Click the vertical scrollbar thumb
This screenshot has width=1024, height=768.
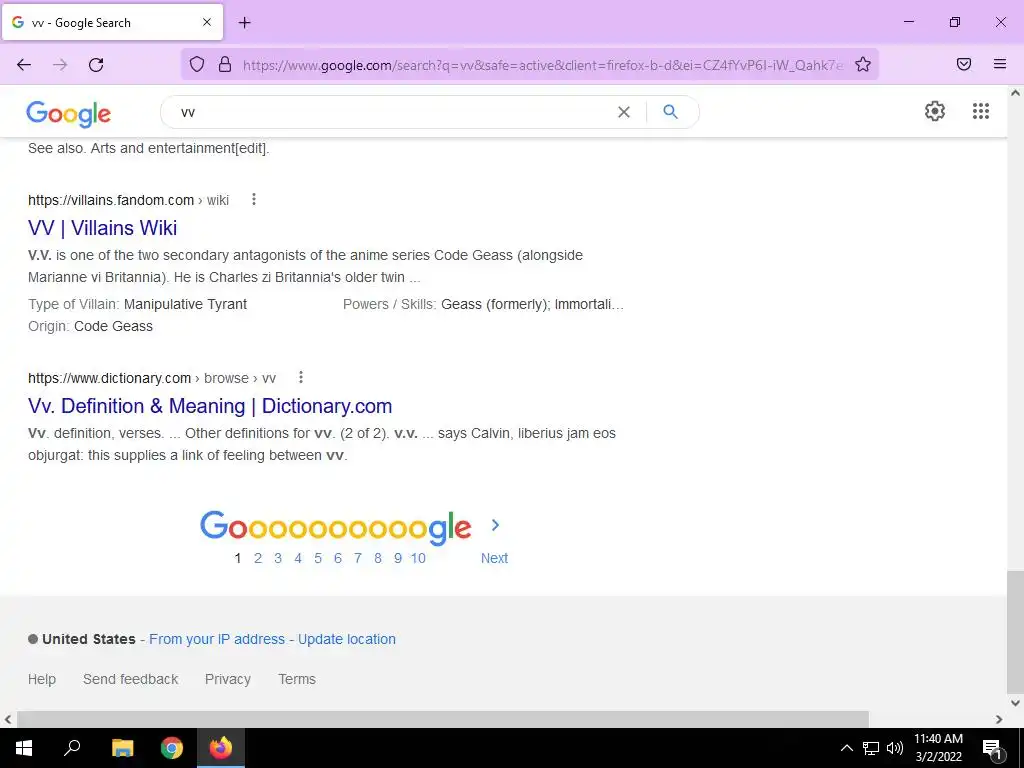(1015, 632)
